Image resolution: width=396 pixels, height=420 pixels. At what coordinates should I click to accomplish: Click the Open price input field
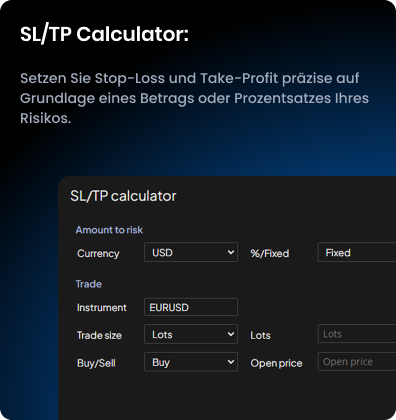pos(357,362)
